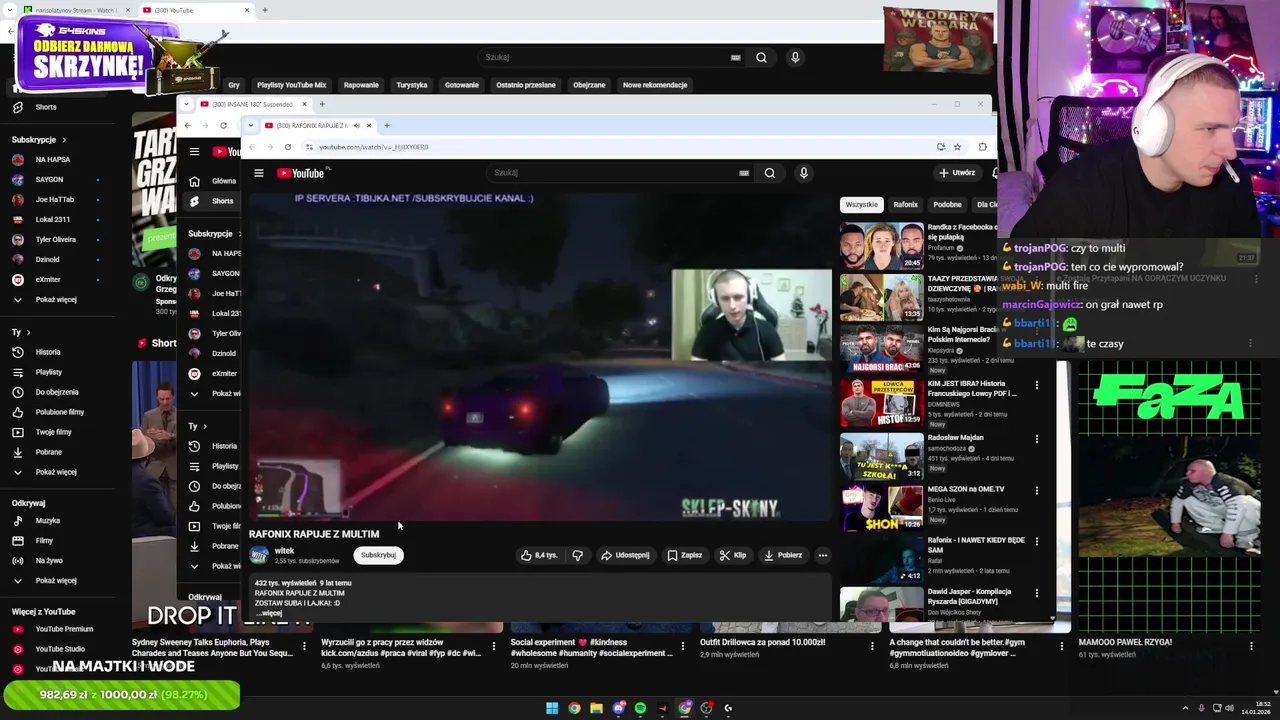
Task: Click the YouTube logo in the front window
Action: (301, 173)
